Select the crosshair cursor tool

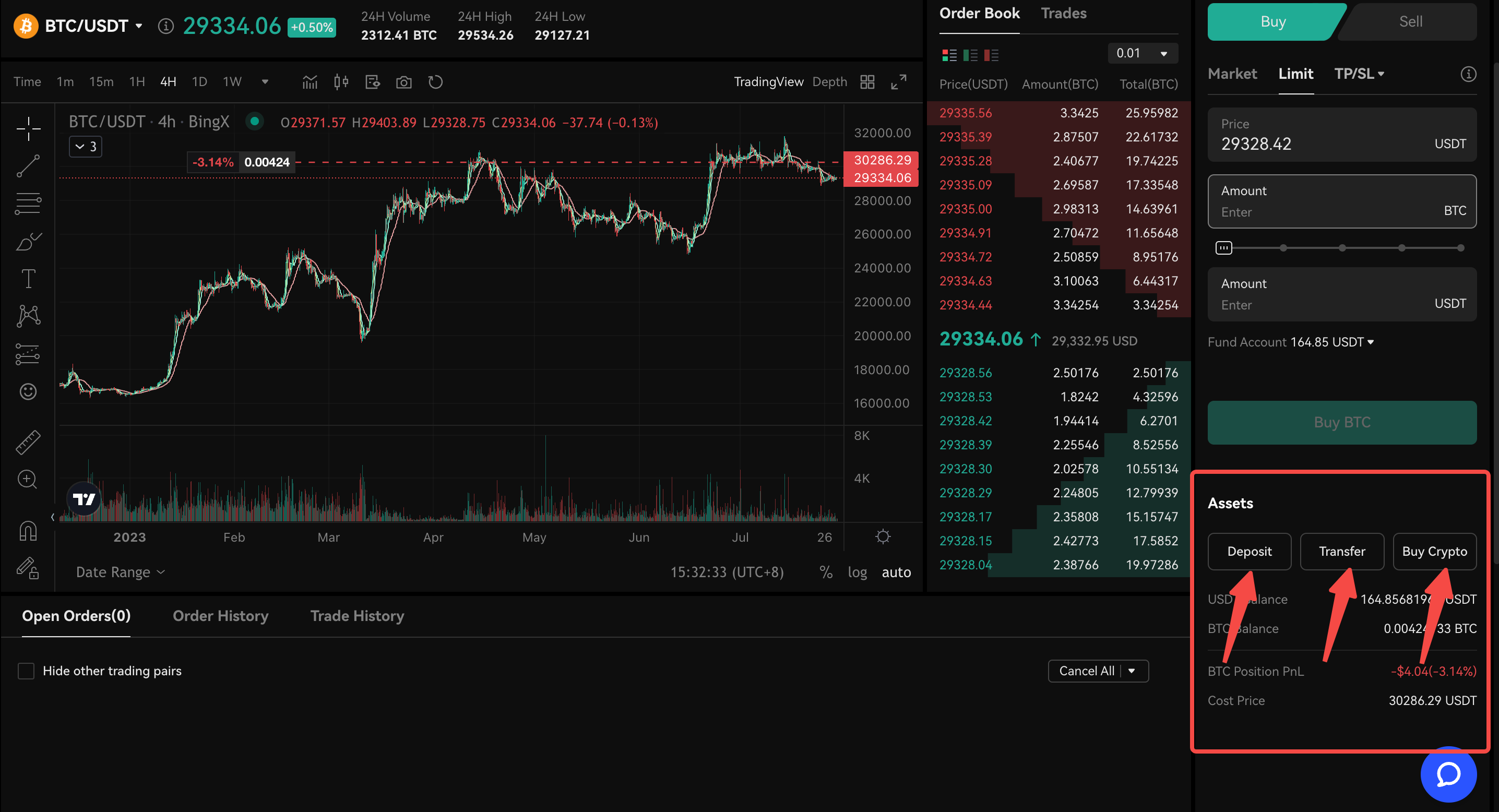[x=28, y=128]
